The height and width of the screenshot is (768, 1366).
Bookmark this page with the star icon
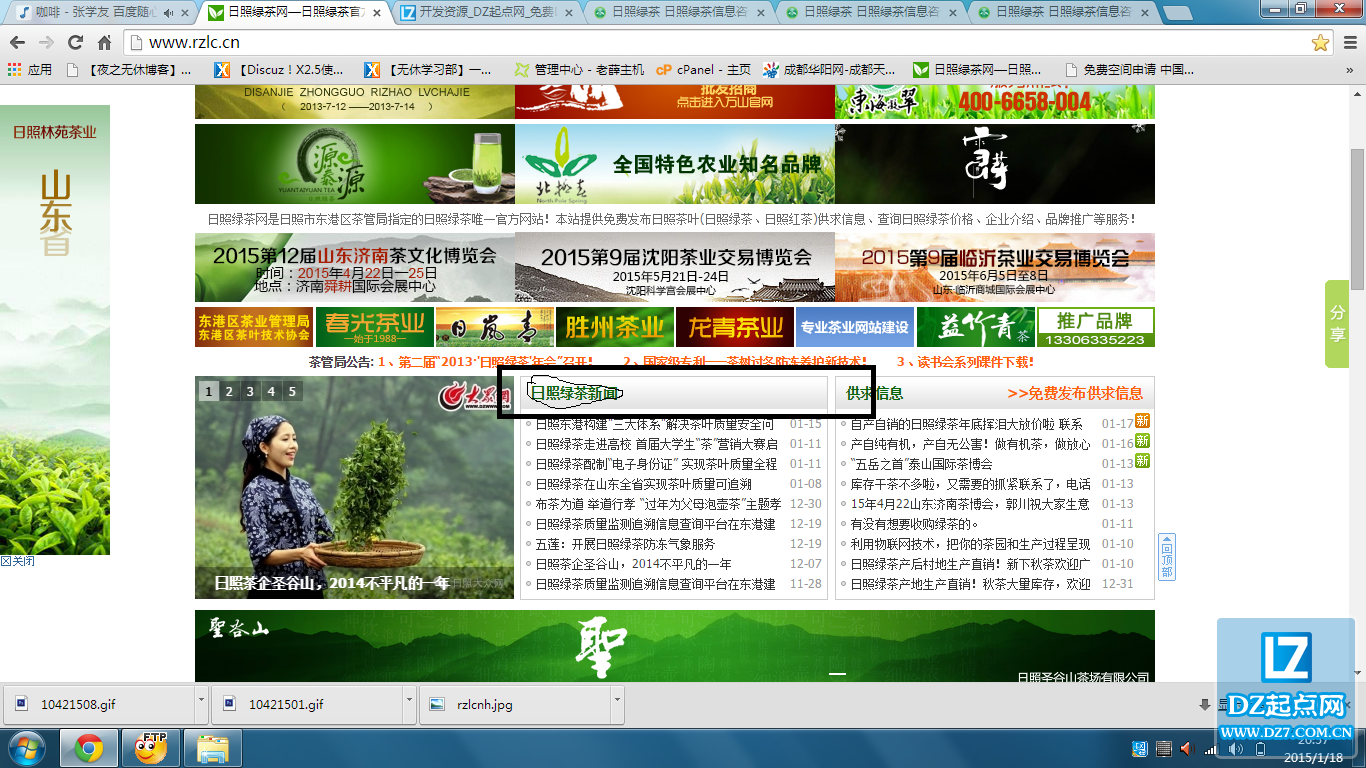[1320, 43]
